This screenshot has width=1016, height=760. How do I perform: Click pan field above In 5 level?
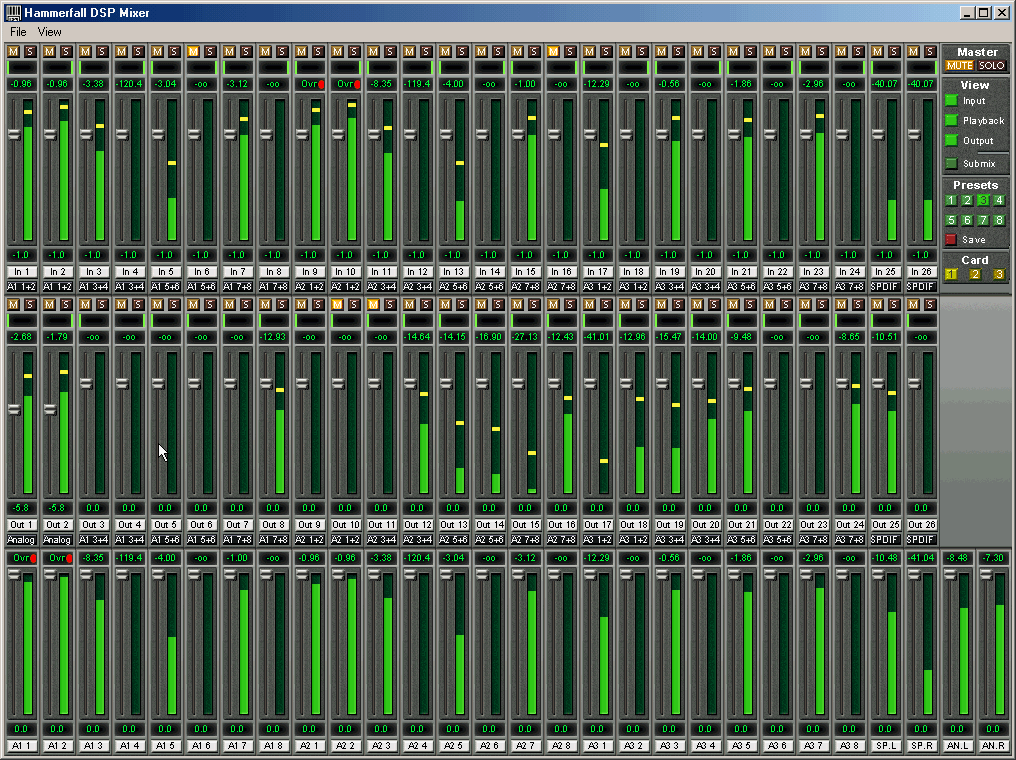[x=166, y=67]
